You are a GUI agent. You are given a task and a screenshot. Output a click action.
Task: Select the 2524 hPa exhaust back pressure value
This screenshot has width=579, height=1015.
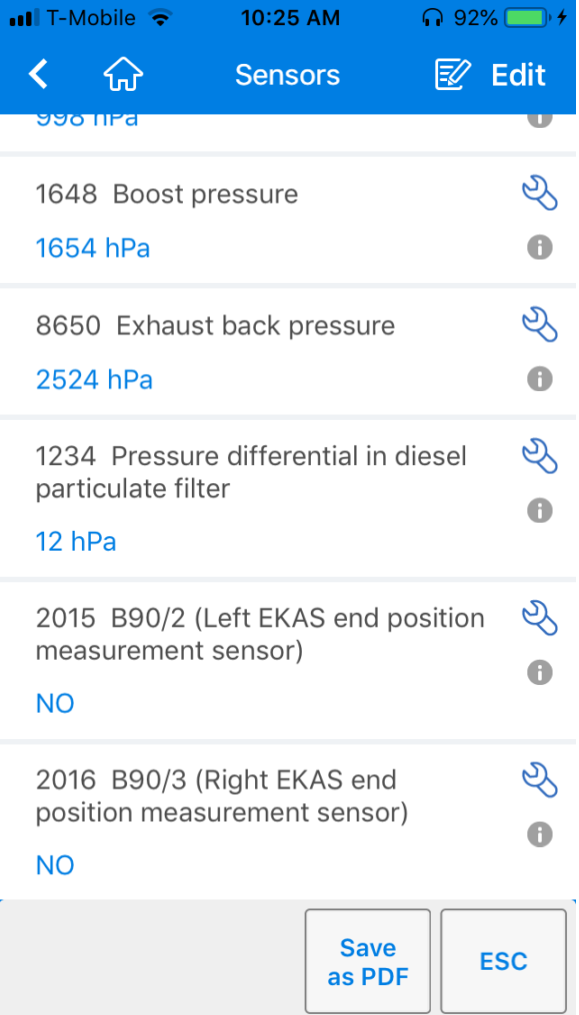click(x=94, y=379)
